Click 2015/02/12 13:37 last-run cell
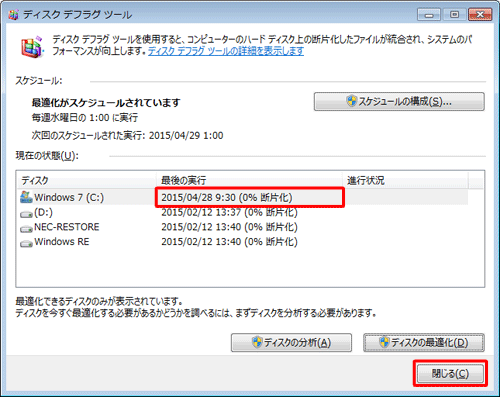This screenshot has height=397, width=500. click(229, 212)
